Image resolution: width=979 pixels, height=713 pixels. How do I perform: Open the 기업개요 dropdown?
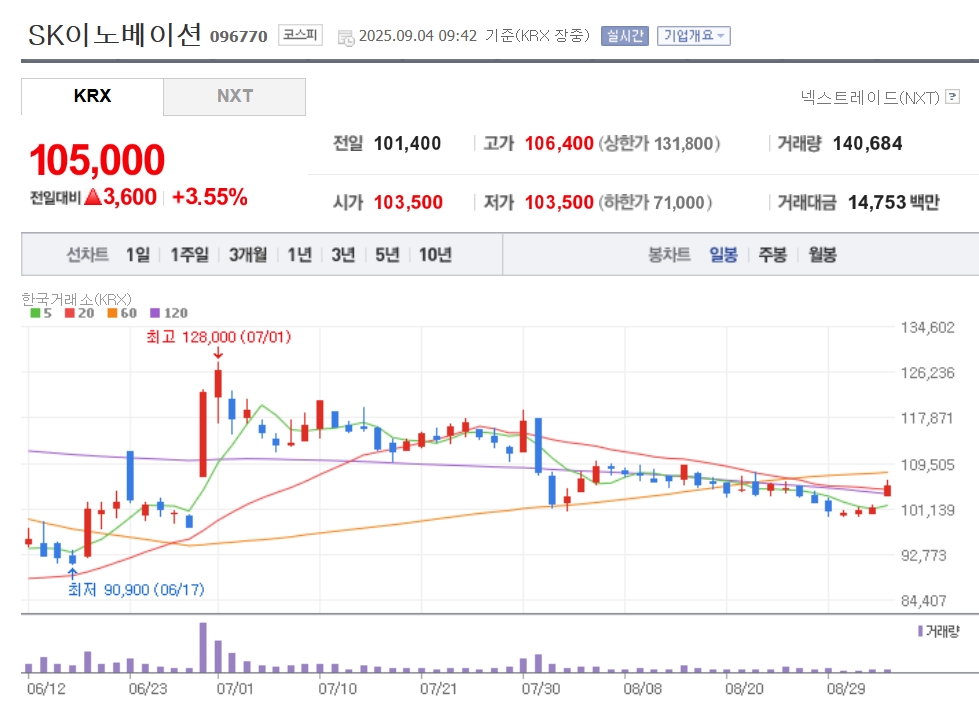[x=694, y=36]
